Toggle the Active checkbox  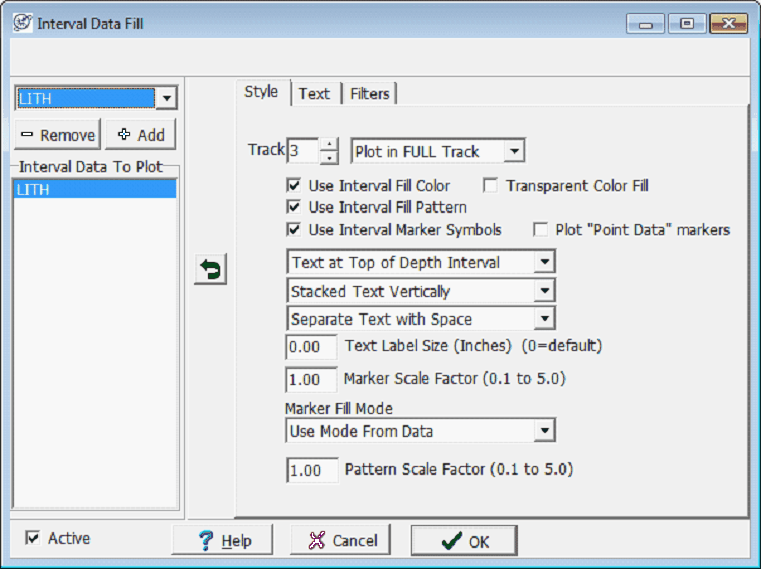point(33,539)
